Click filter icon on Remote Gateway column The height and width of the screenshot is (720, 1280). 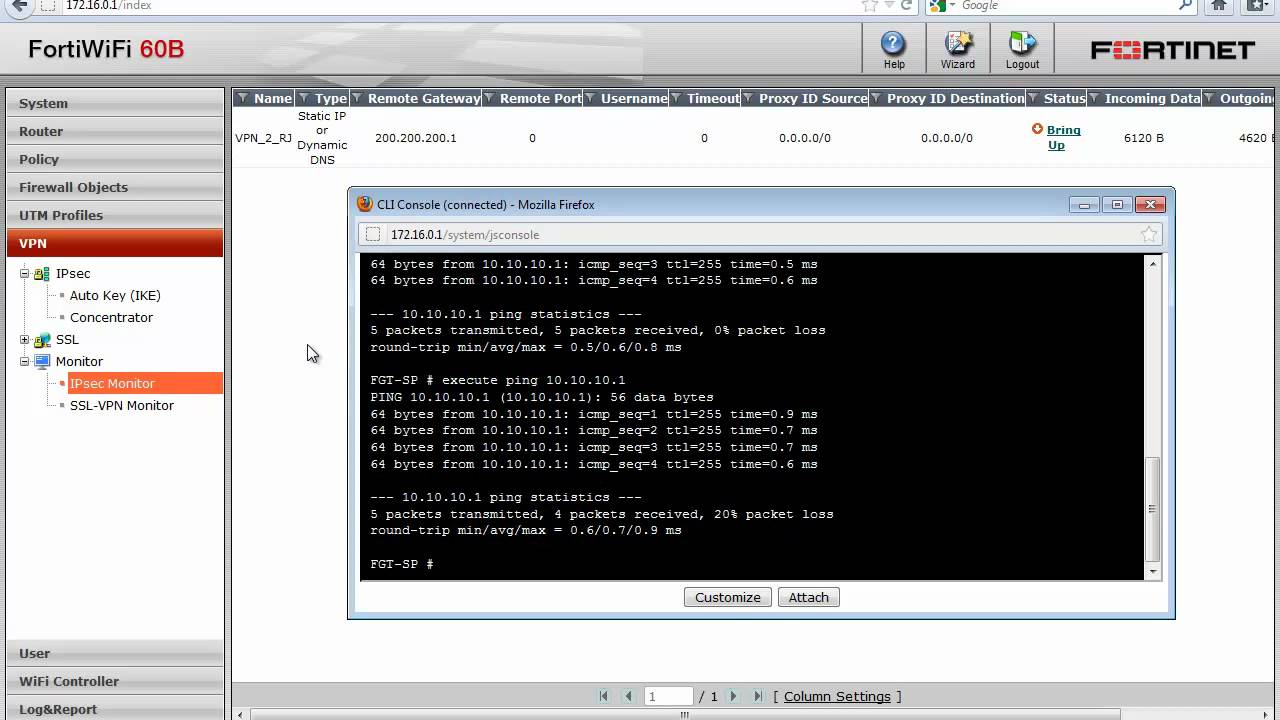tap(357, 98)
